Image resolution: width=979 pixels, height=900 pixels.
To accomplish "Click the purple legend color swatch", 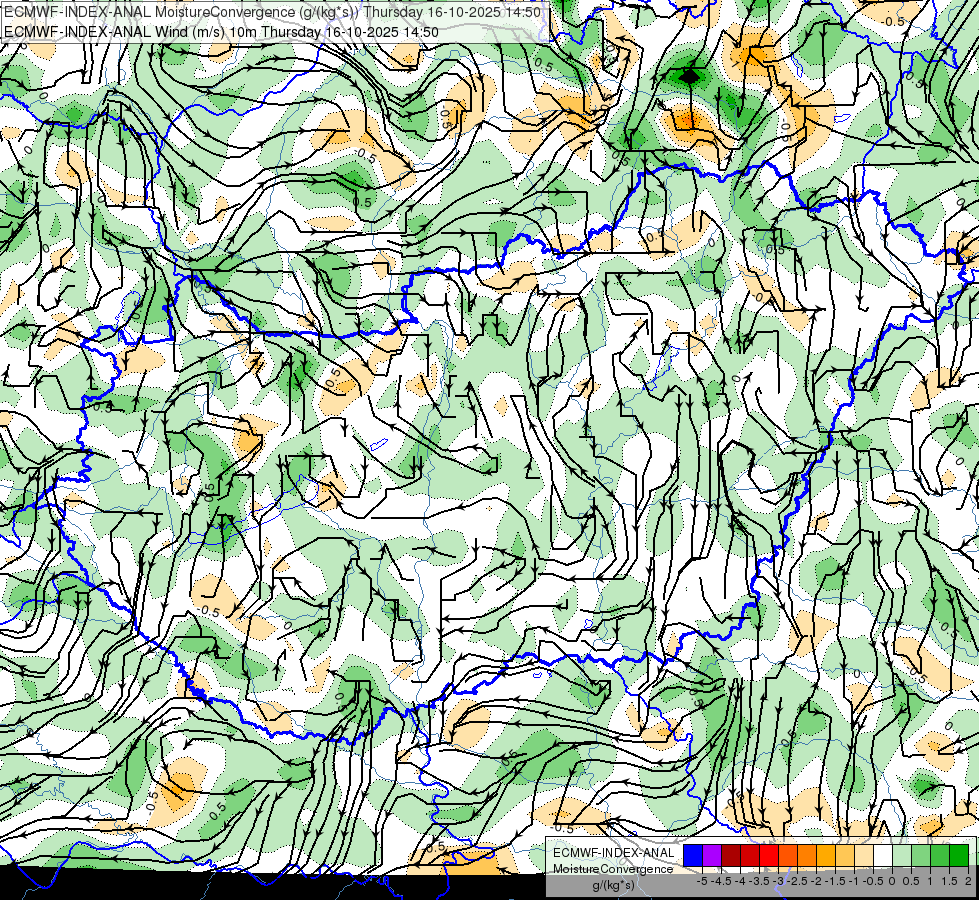I will pos(712,855).
